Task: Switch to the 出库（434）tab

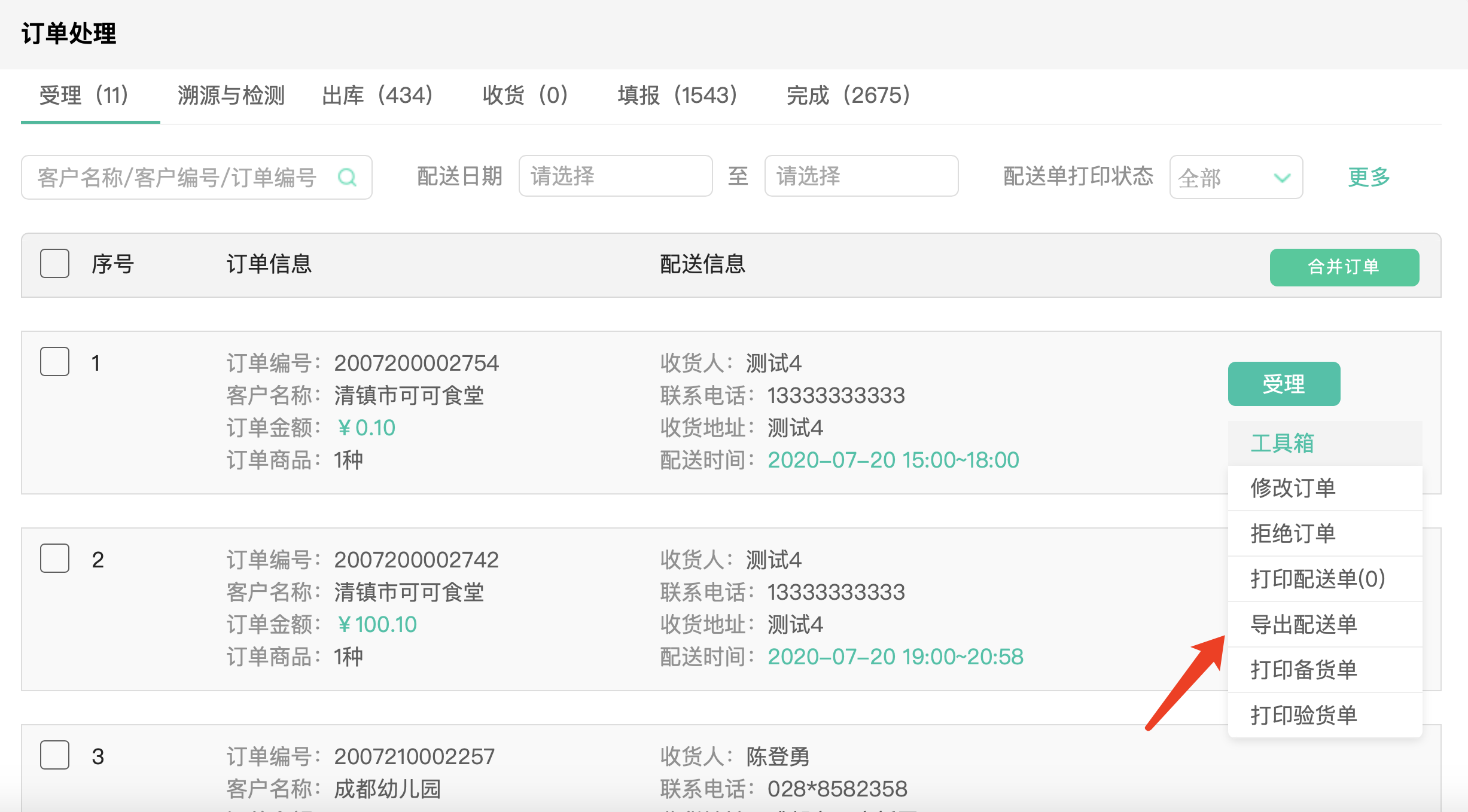Action: coord(377,96)
